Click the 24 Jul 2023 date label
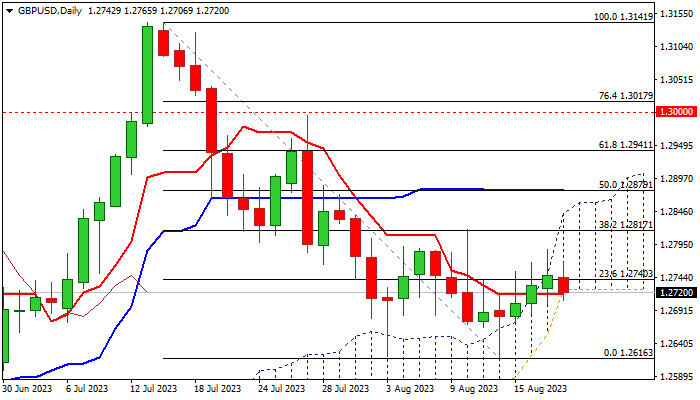 [282, 389]
